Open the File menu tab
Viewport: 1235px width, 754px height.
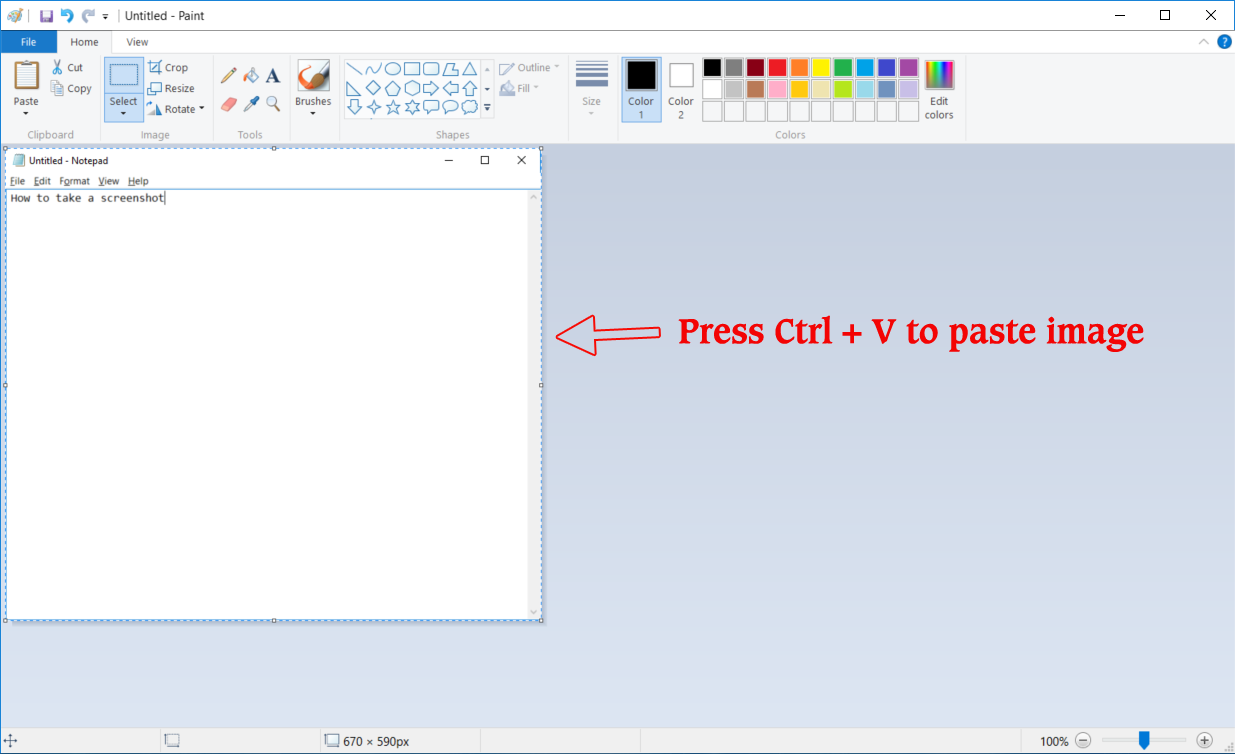(x=28, y=42)
